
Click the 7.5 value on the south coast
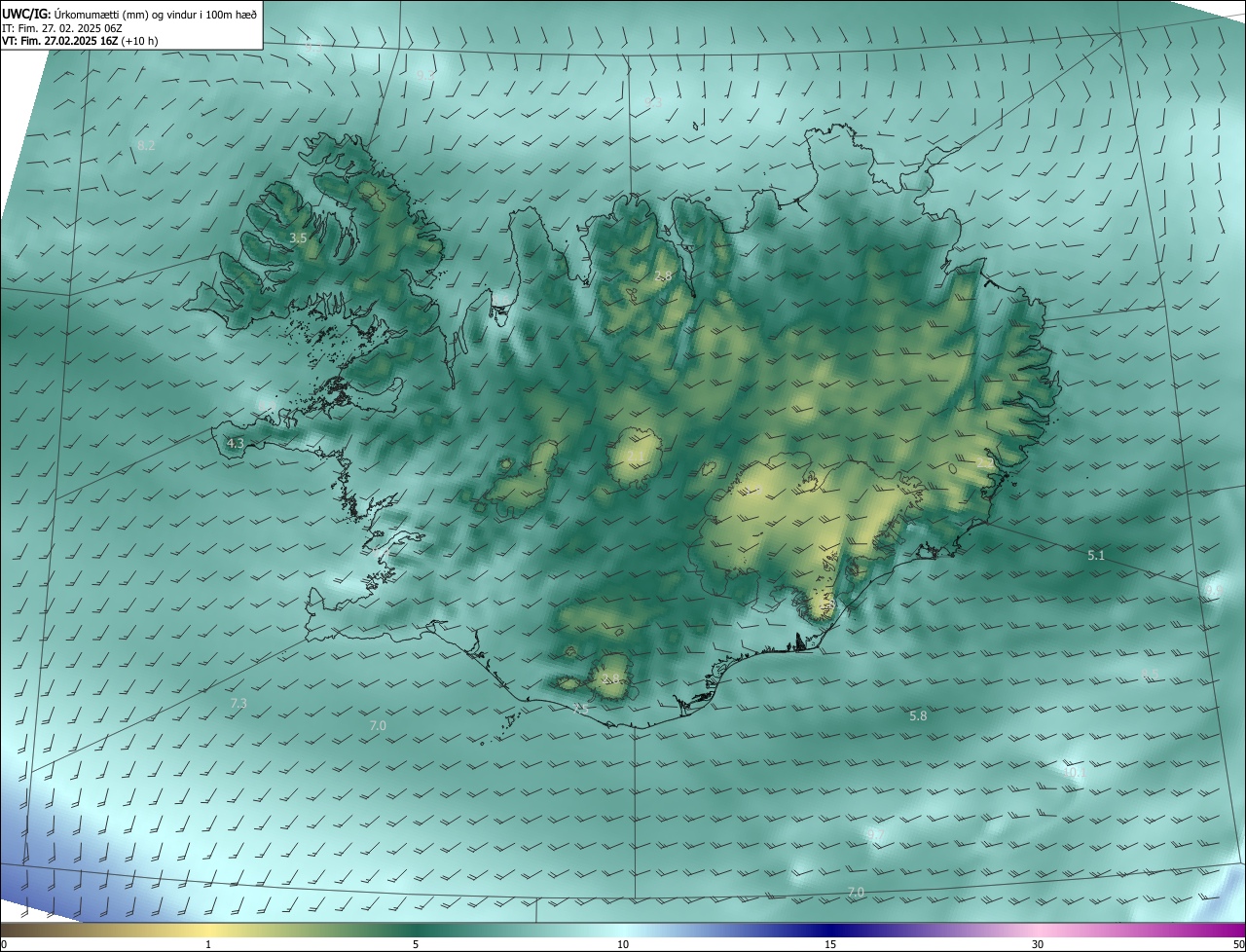[581, 709]
